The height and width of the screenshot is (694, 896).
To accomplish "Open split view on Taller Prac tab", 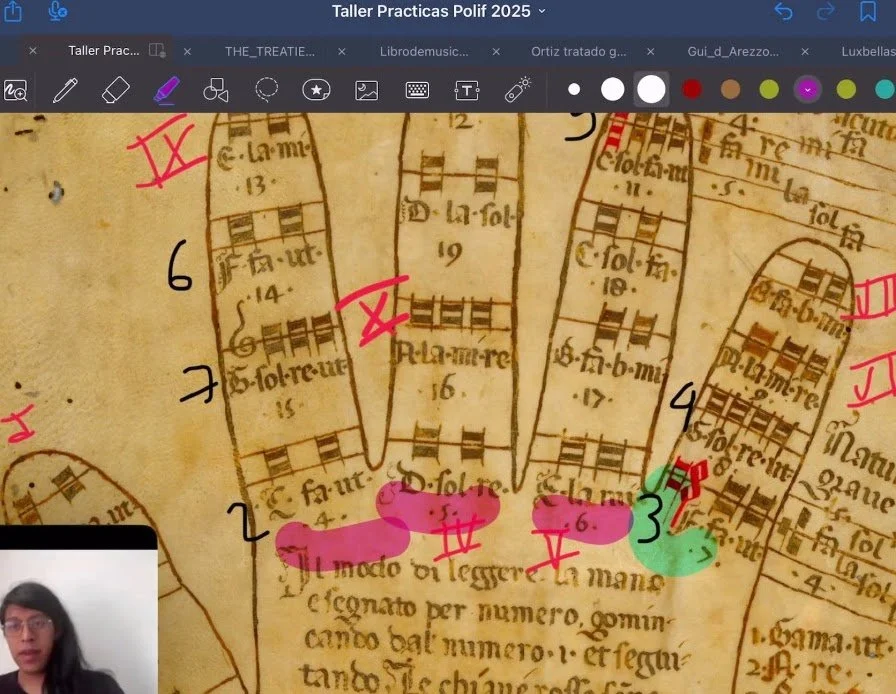I will (x=157, y=50).
